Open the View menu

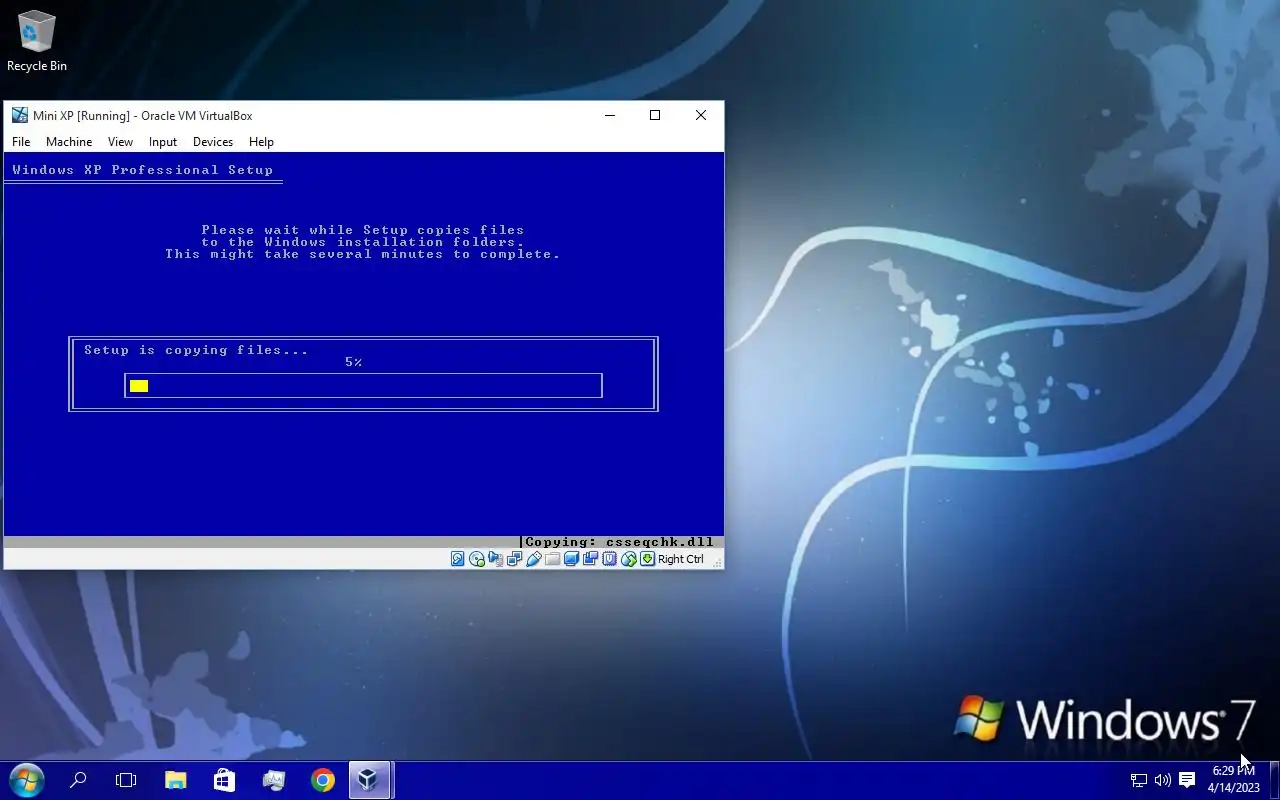click(120, 142)
